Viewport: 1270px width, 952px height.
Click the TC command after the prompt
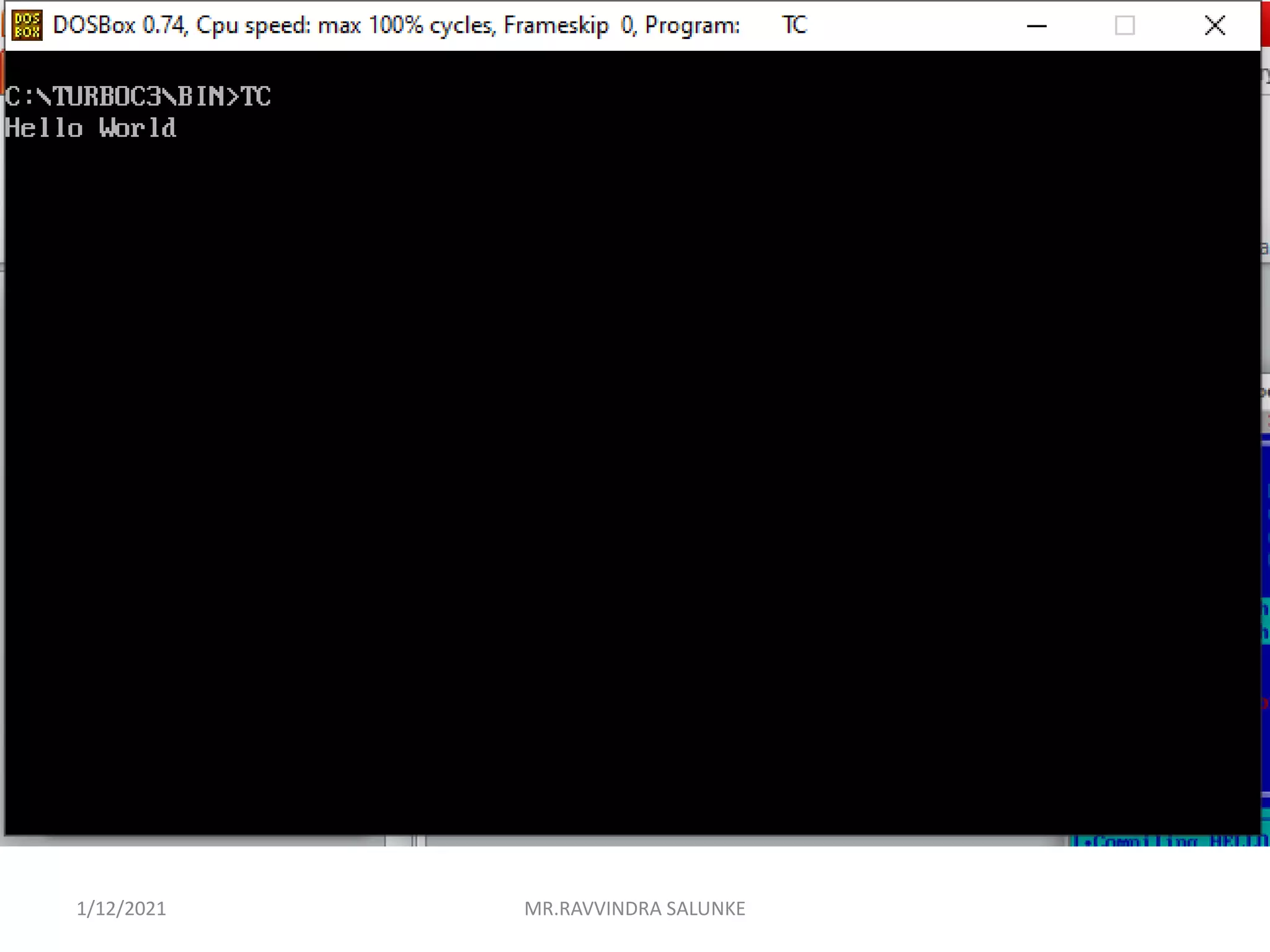255,97
